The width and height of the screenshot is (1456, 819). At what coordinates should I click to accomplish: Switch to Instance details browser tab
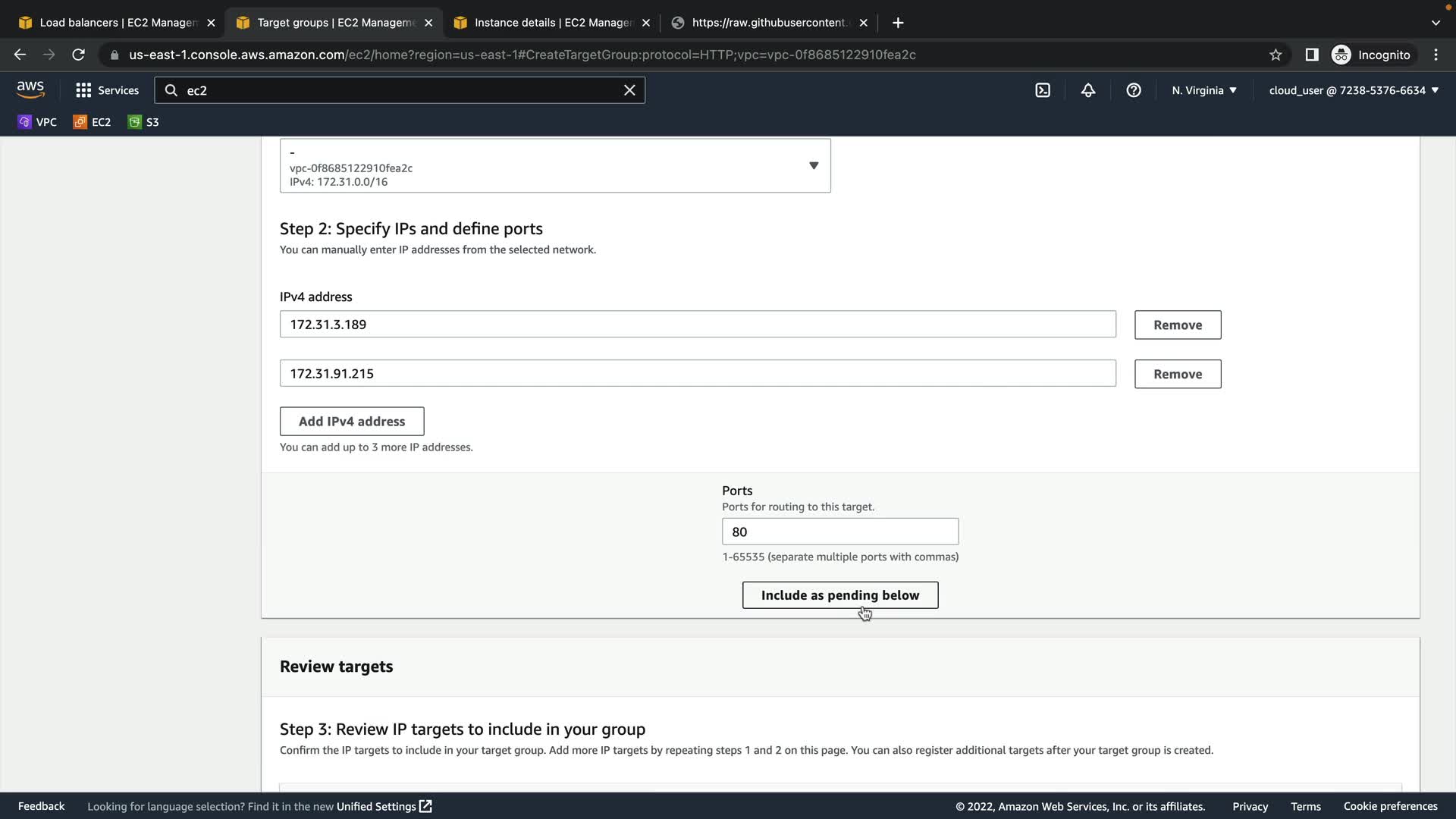(x=552, y=23)
